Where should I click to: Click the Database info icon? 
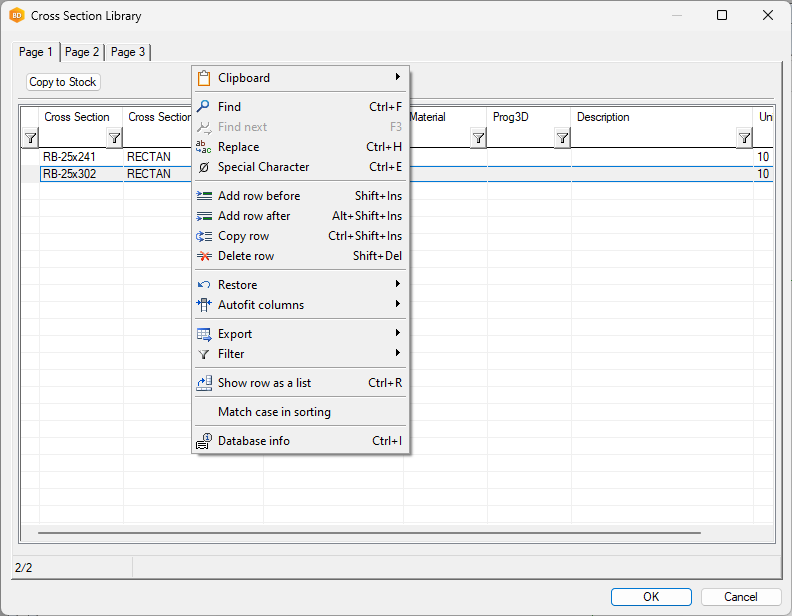[204, 441]
